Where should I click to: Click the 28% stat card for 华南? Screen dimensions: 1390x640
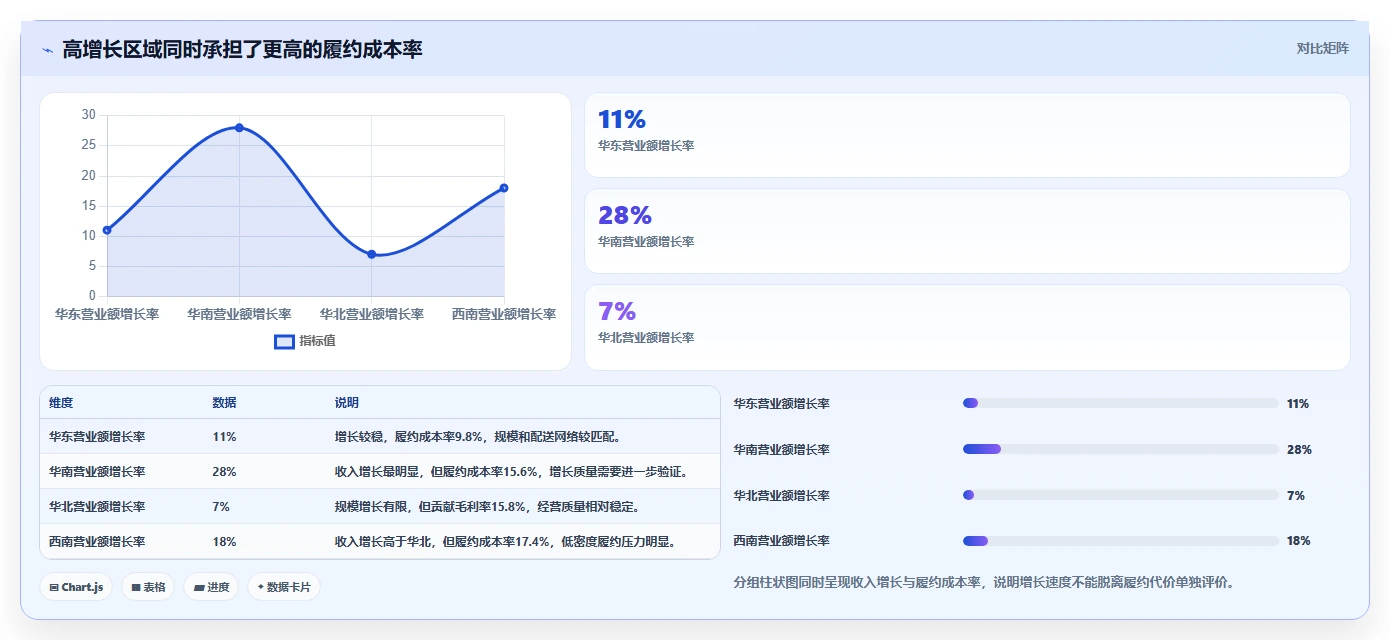967,231
